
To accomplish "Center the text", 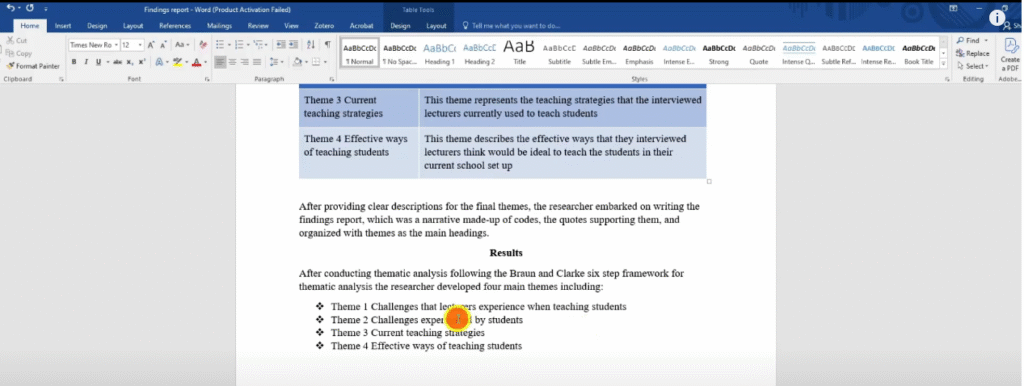I will (232, 62).
